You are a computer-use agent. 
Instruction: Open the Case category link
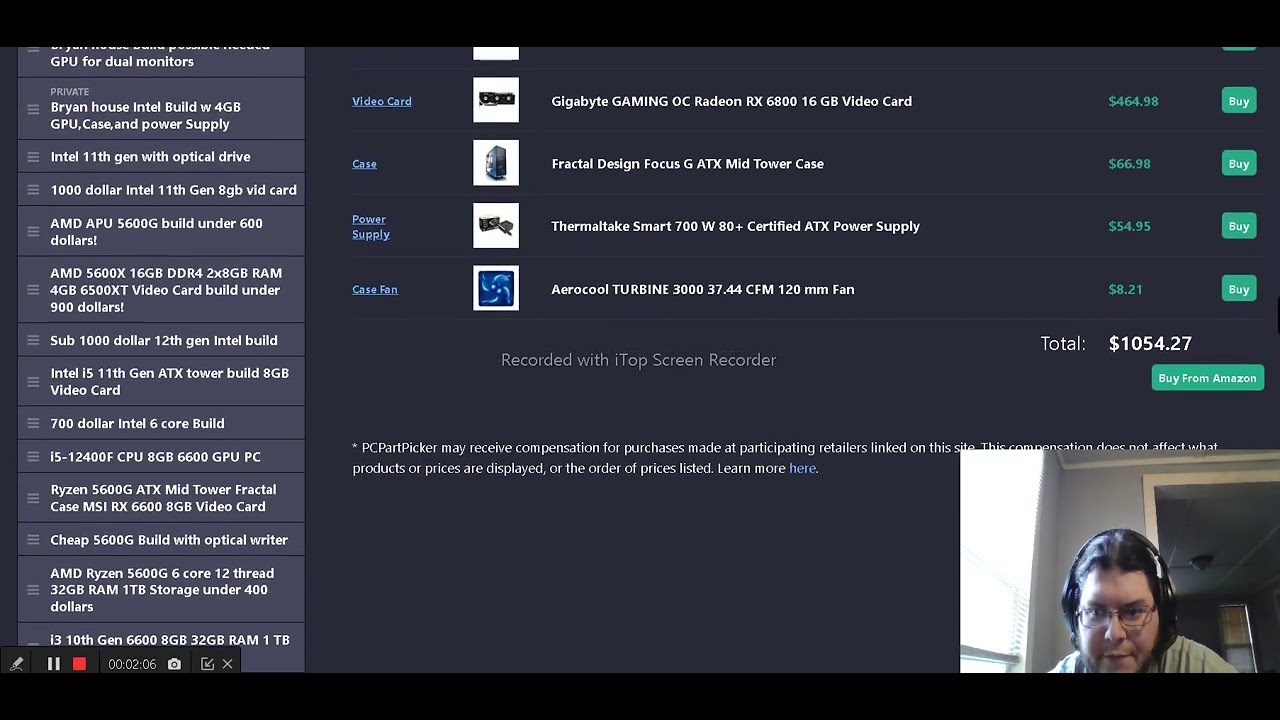pyautogui.click(x=364, y=164)
